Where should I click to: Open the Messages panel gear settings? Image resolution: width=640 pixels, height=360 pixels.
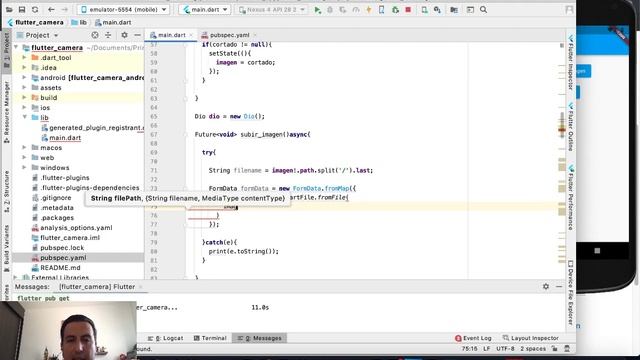pos(546,287)
